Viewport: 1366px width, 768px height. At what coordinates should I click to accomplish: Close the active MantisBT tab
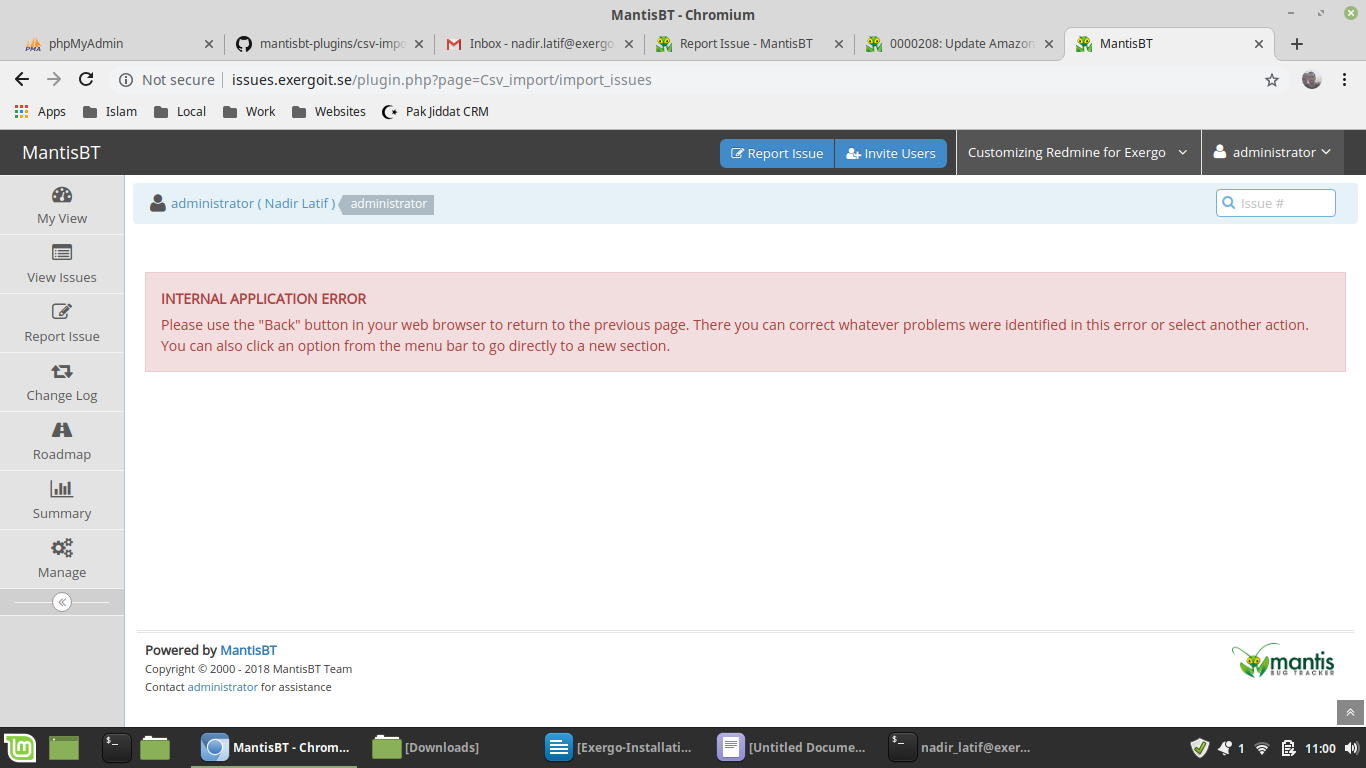point(1259,44)
